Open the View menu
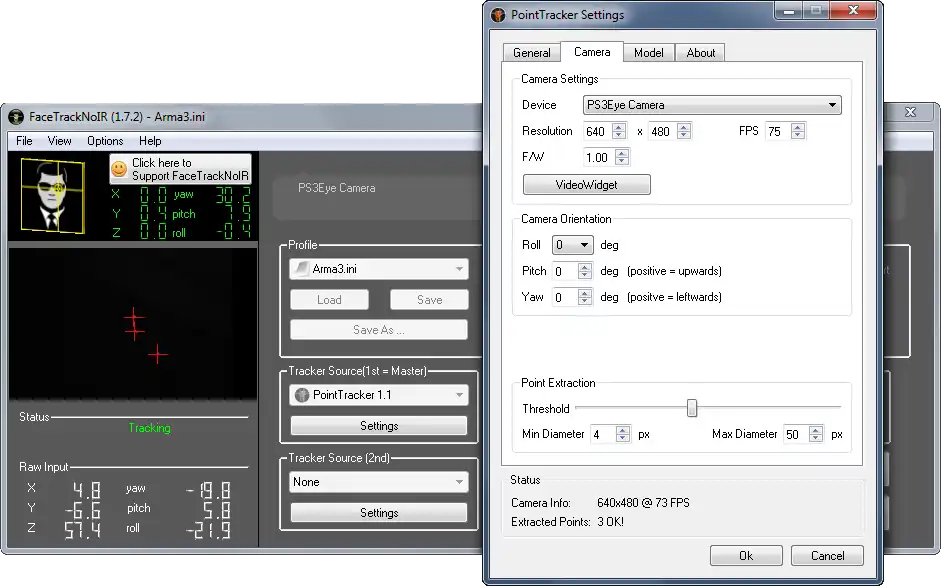Image resolution: width=941 pixels, height=586 pixels. 59,141
